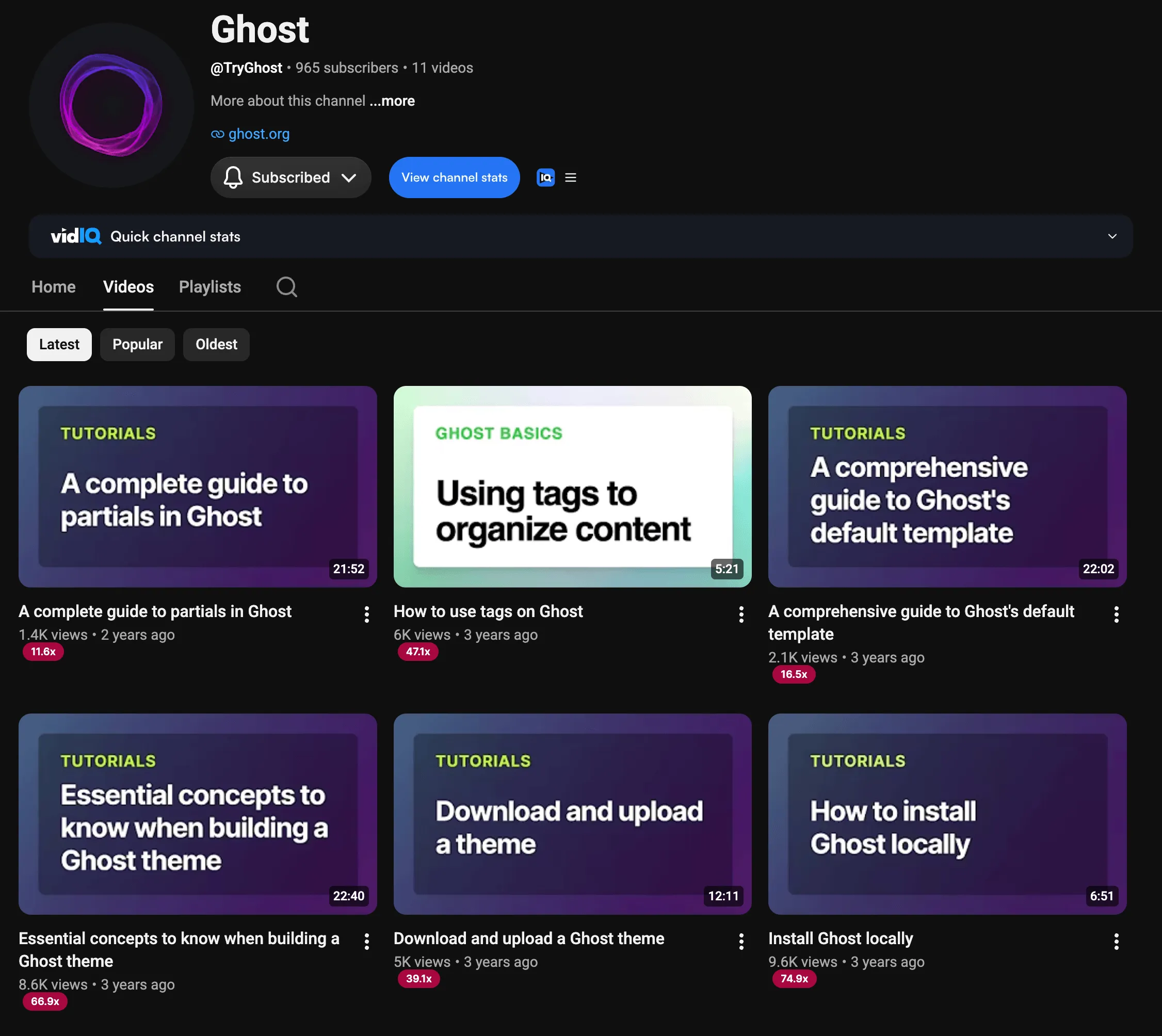This screenshot has width=1162, height=1036.
Task: Click "9.6K views • 3 years ago" text
Action: pyautogui.click(x=846, y=962)
